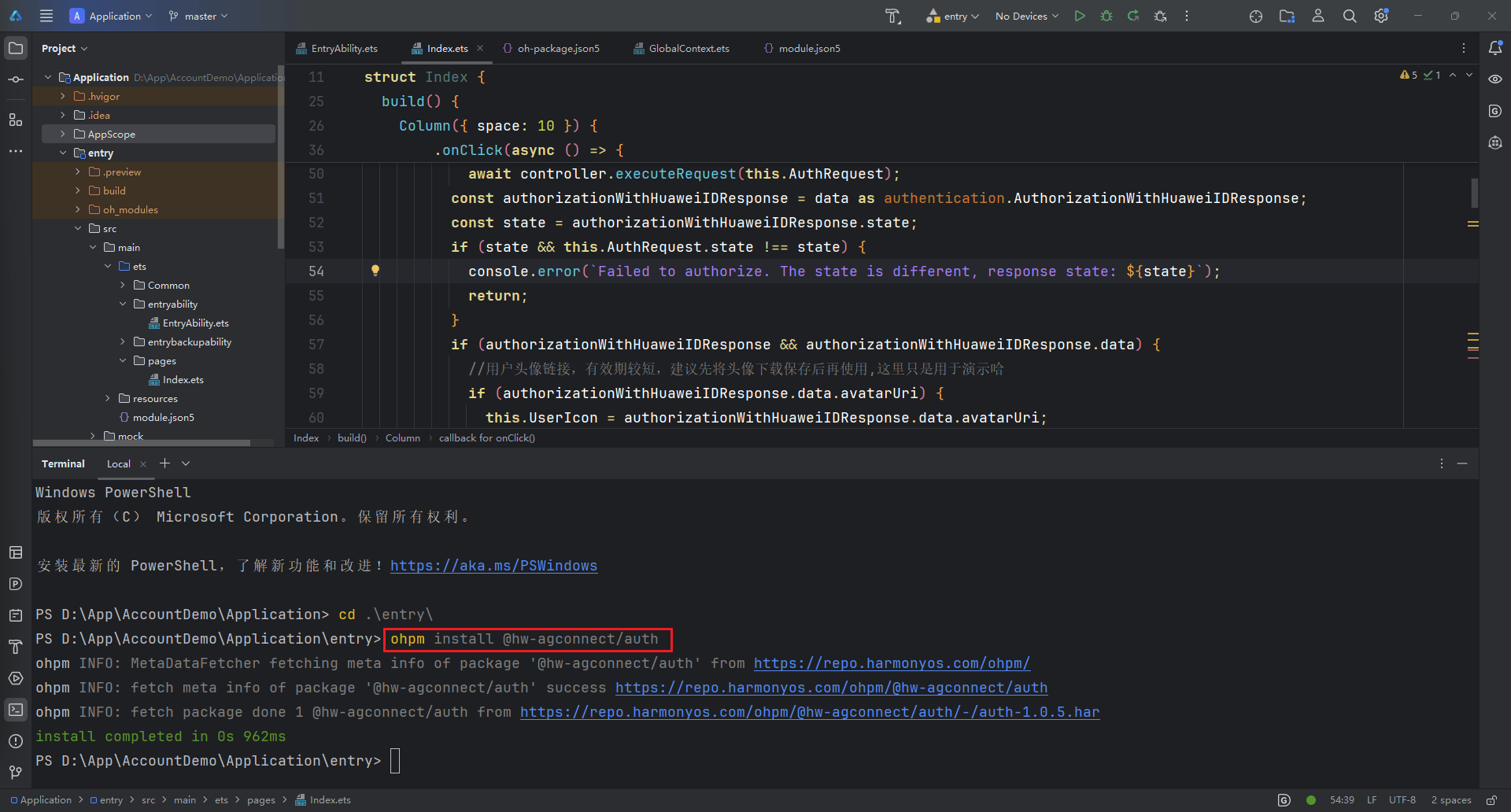The width and height of the screenshot is (1511, 812).
Task: Toggle read-only lock icon in status bar
Action: (x=1491, y=800)
